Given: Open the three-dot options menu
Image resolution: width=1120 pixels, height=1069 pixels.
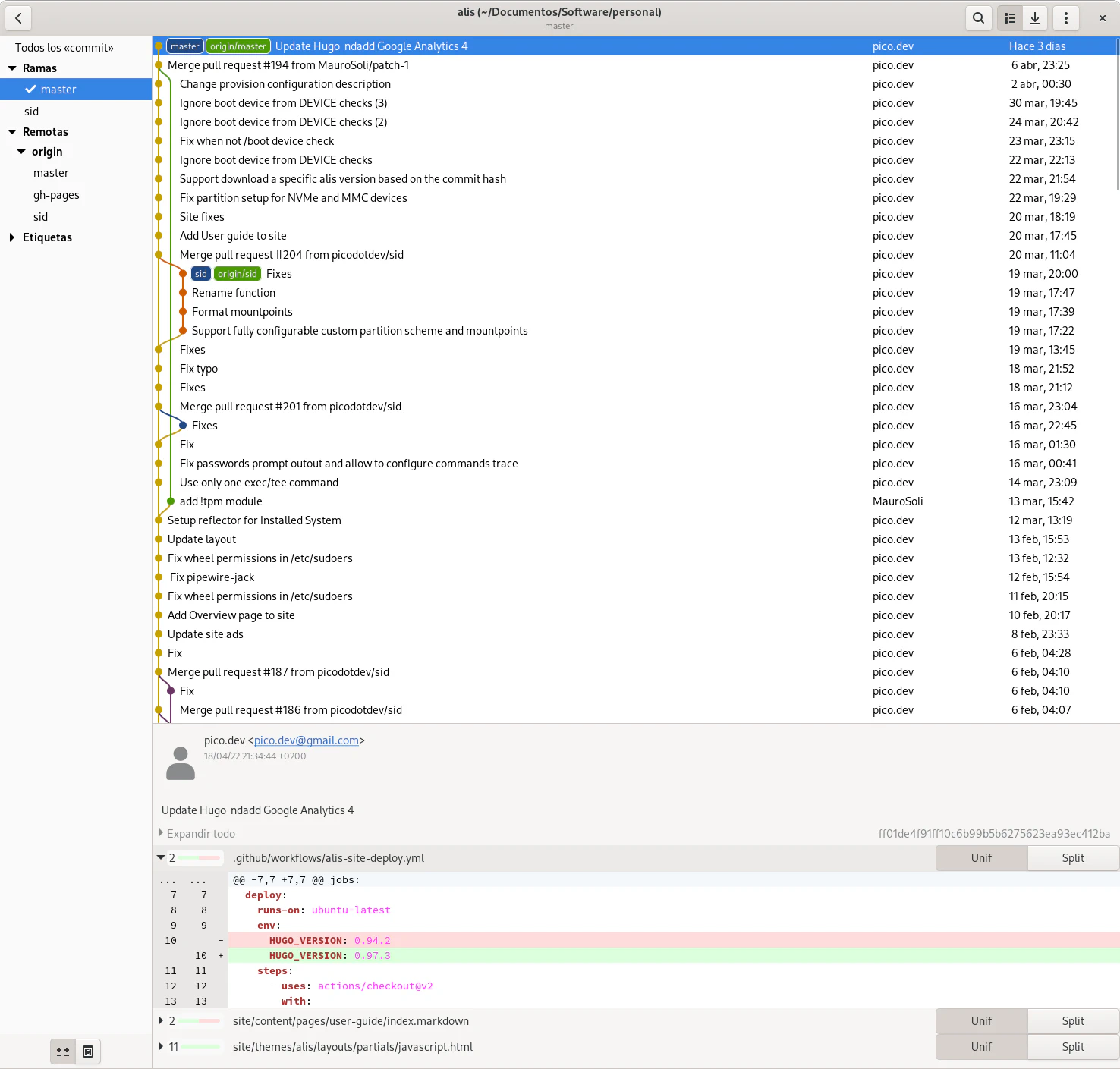Looking at the screenshot, I should tap(1066, 18).
